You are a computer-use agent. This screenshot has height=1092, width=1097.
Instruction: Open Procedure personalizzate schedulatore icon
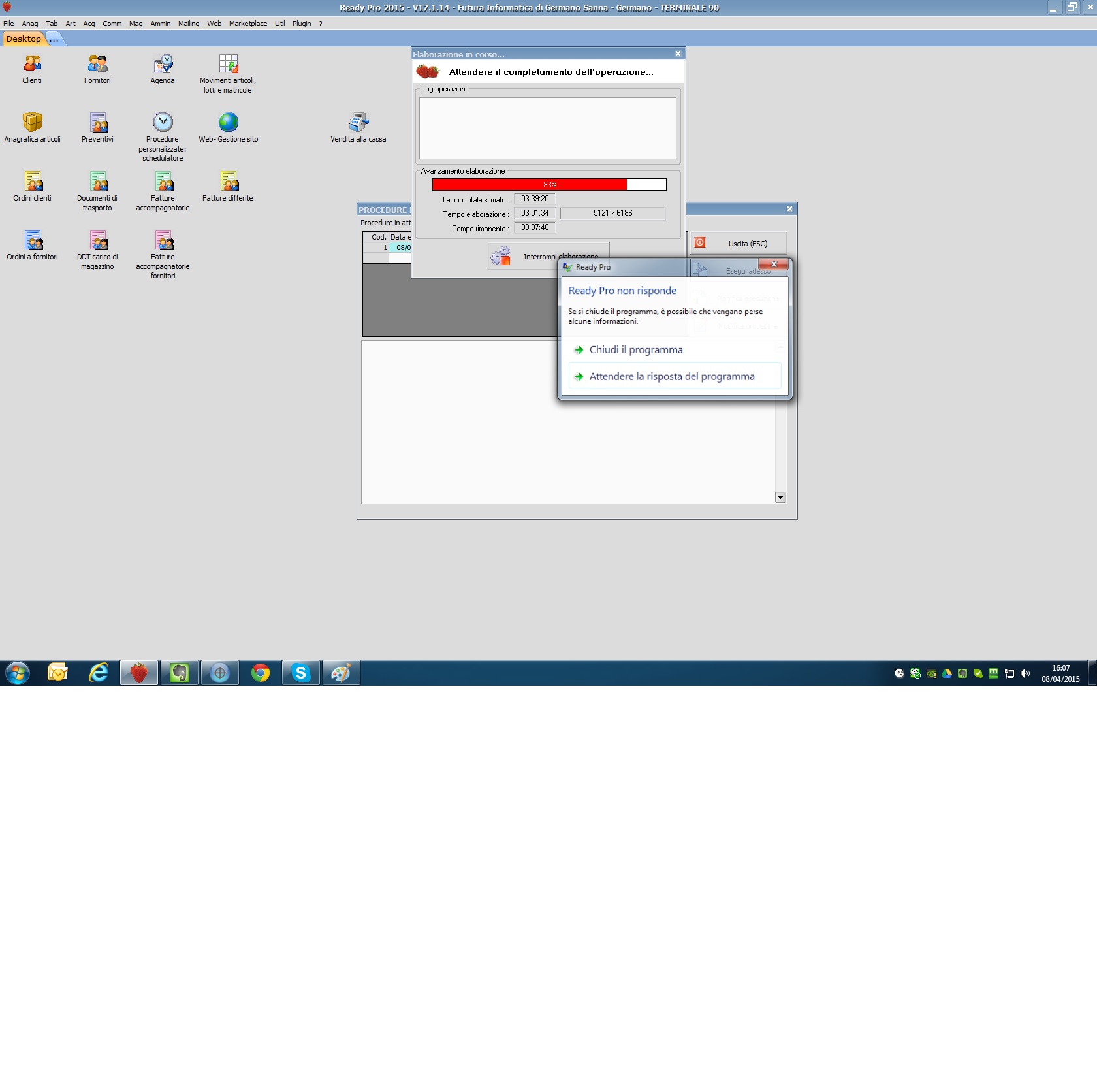(x=163, y=137)
